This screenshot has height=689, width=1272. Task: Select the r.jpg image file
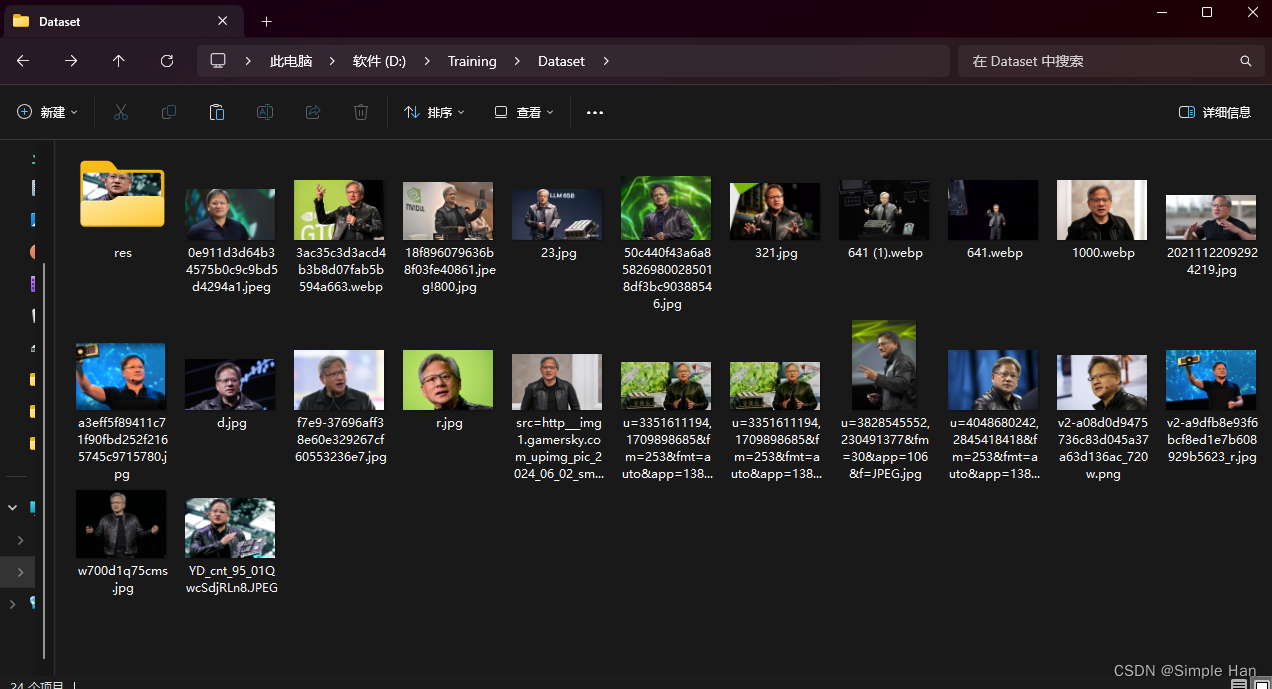(x=448, y=390)
